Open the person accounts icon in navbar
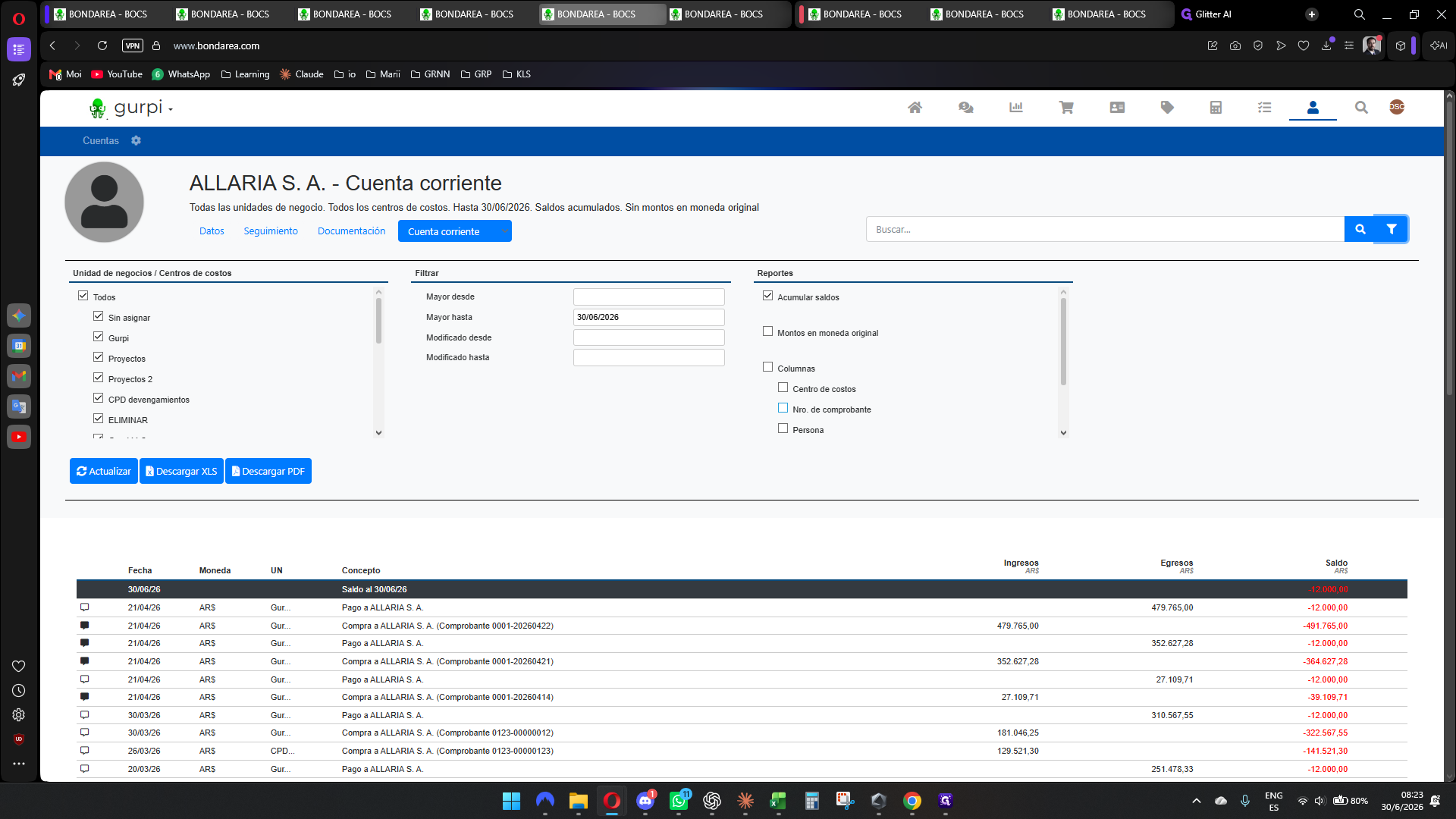This screenshot has width=1456, height=819. [1313, 108]
